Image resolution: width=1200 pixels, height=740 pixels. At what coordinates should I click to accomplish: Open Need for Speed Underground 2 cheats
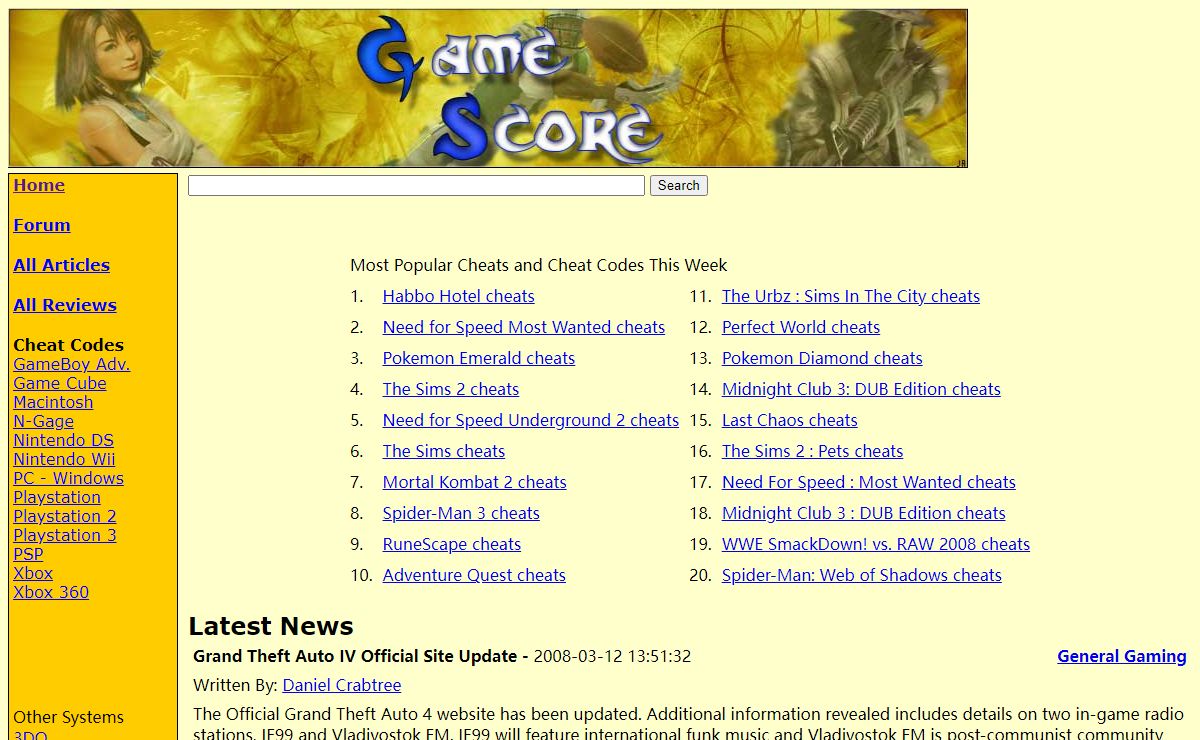click(x=531, y=420)
